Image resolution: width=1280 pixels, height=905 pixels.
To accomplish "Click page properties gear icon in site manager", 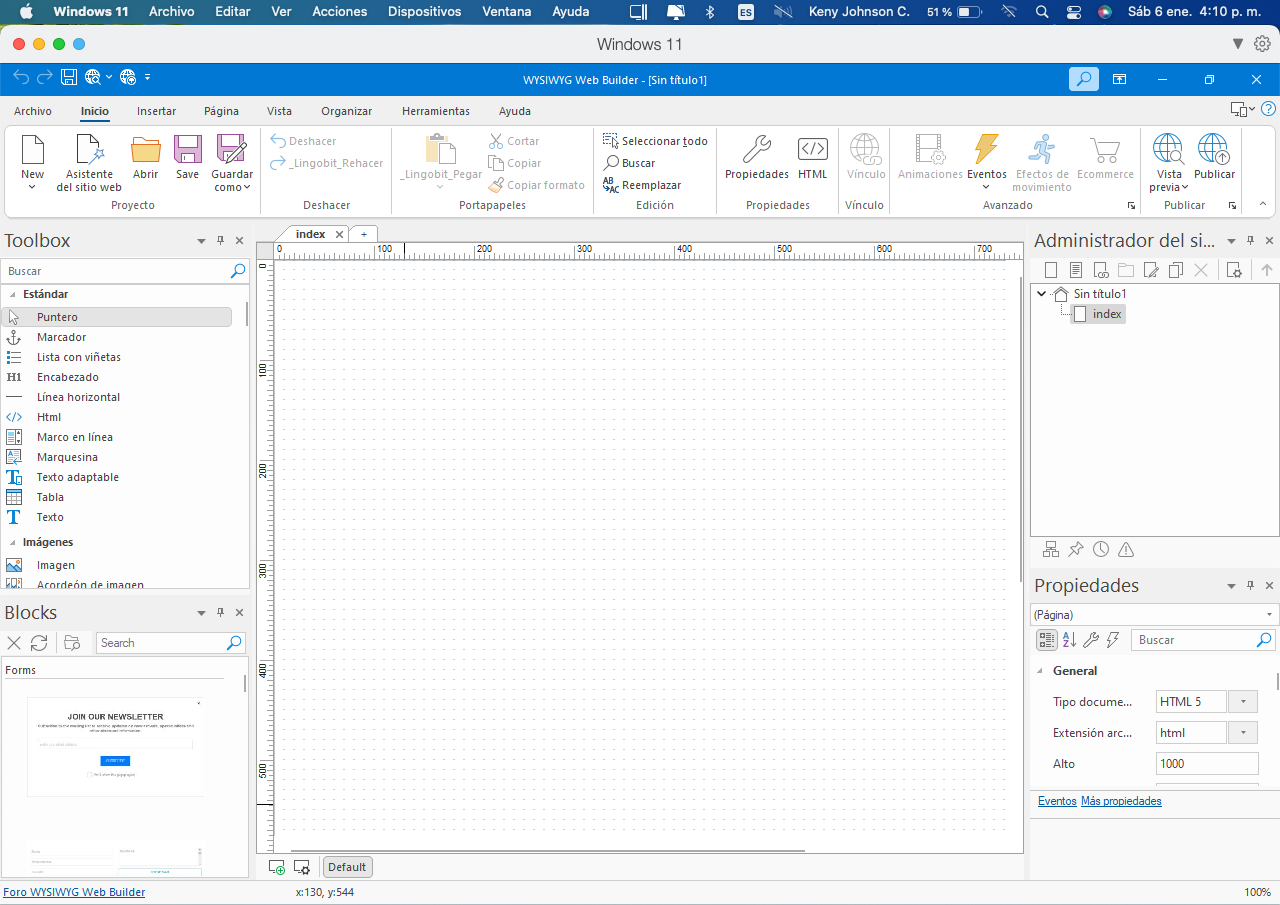I will 1235,270.
